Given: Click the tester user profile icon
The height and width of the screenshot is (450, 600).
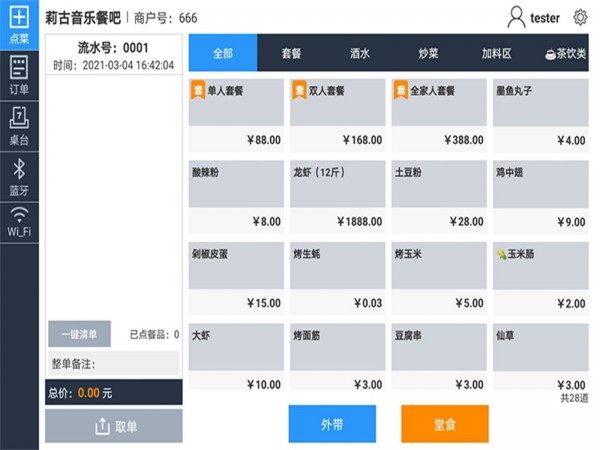Looking at the screenshot, I should pyautogui.click(x=516, y=17).
